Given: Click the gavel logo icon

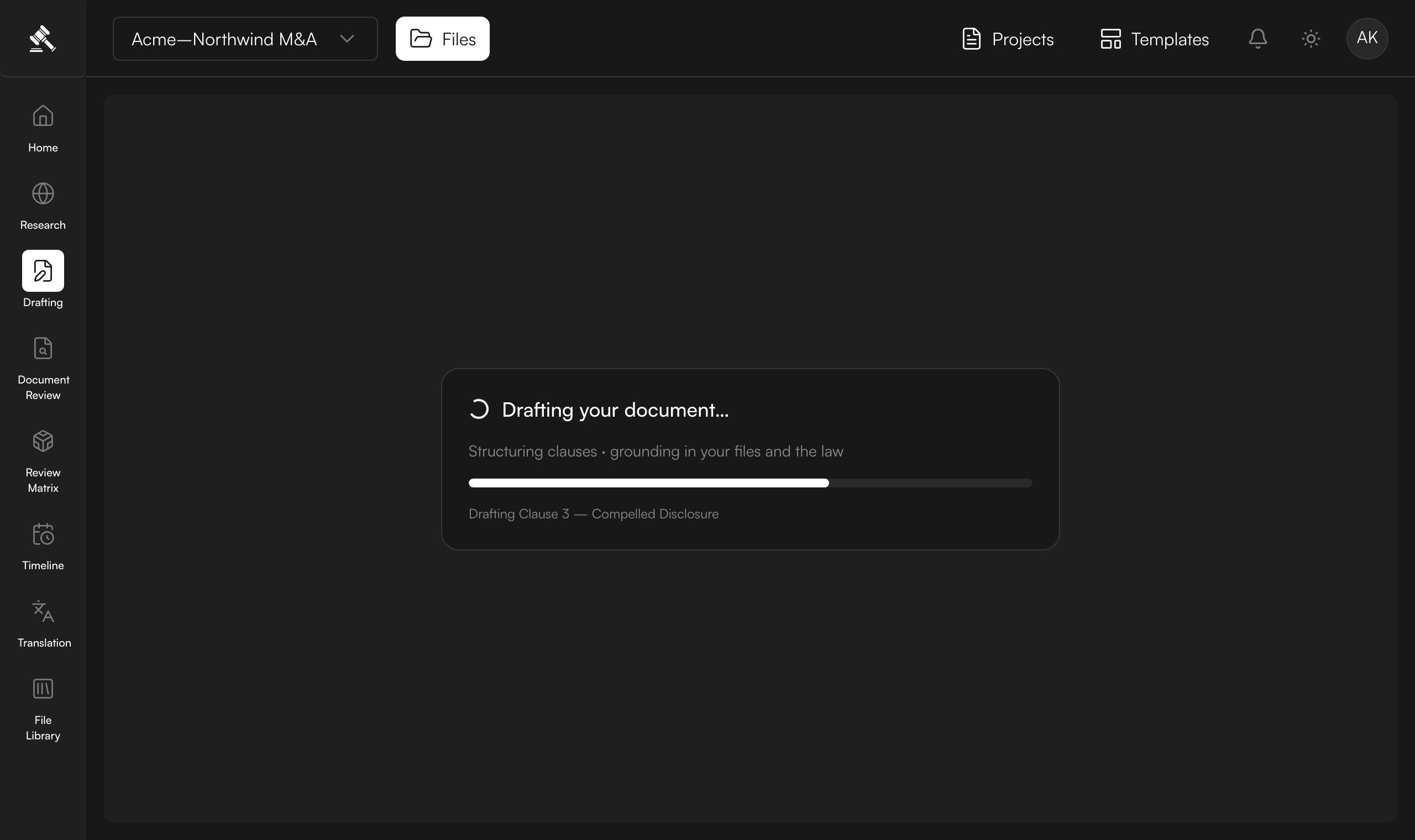Looking at the screenshot, I should click(43, 39).
